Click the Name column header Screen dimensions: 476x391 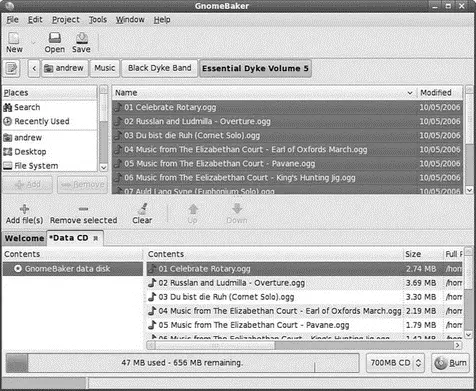264,93
